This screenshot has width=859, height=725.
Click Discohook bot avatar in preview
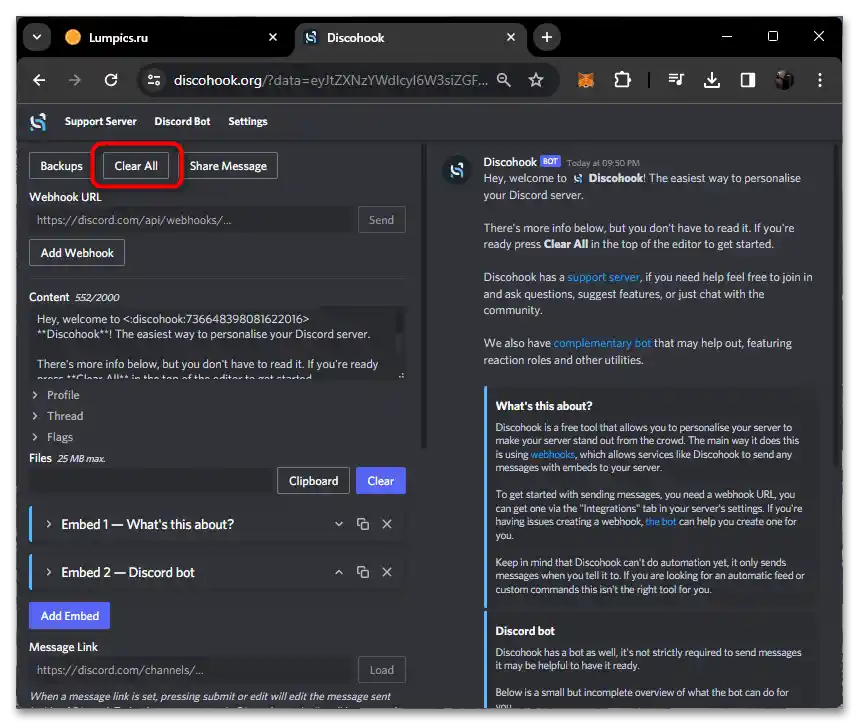[x=456, y=170]
